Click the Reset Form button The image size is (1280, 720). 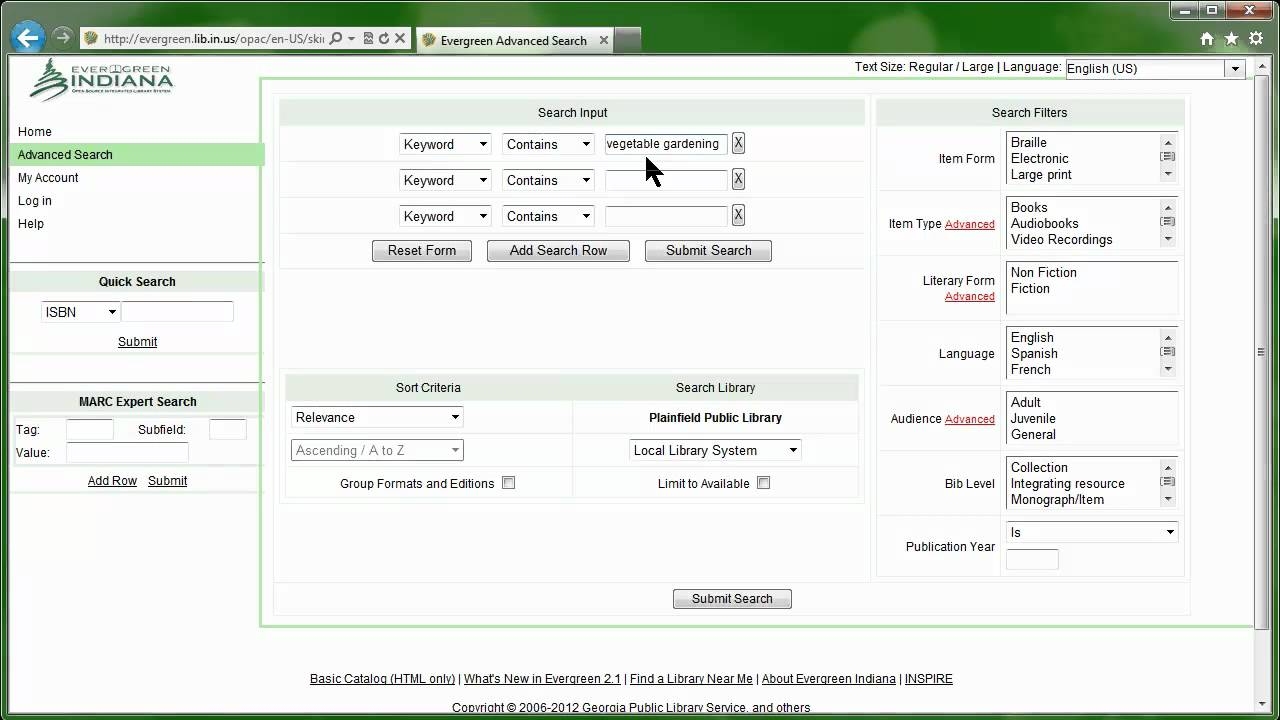pos(422,250)
